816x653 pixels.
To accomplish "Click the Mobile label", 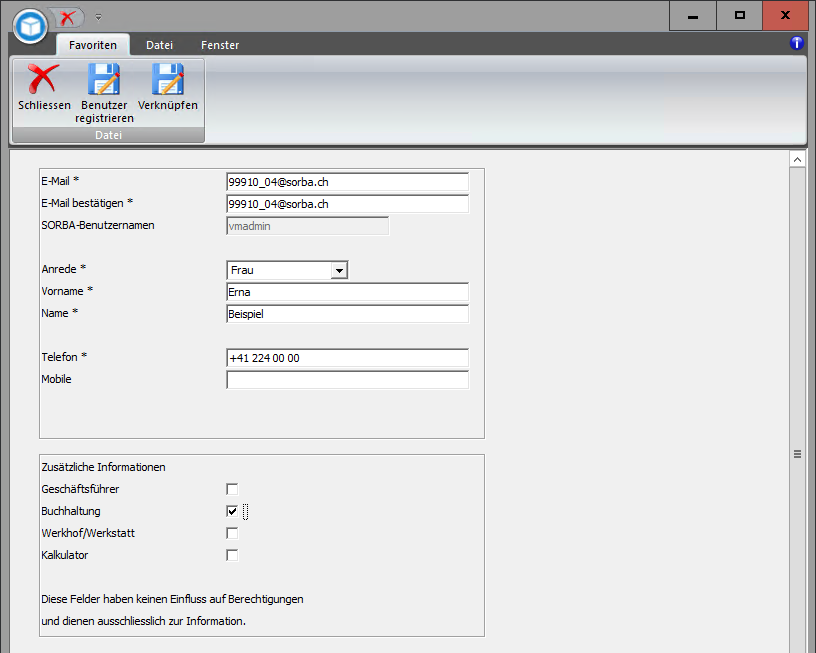I will point(56,379).
